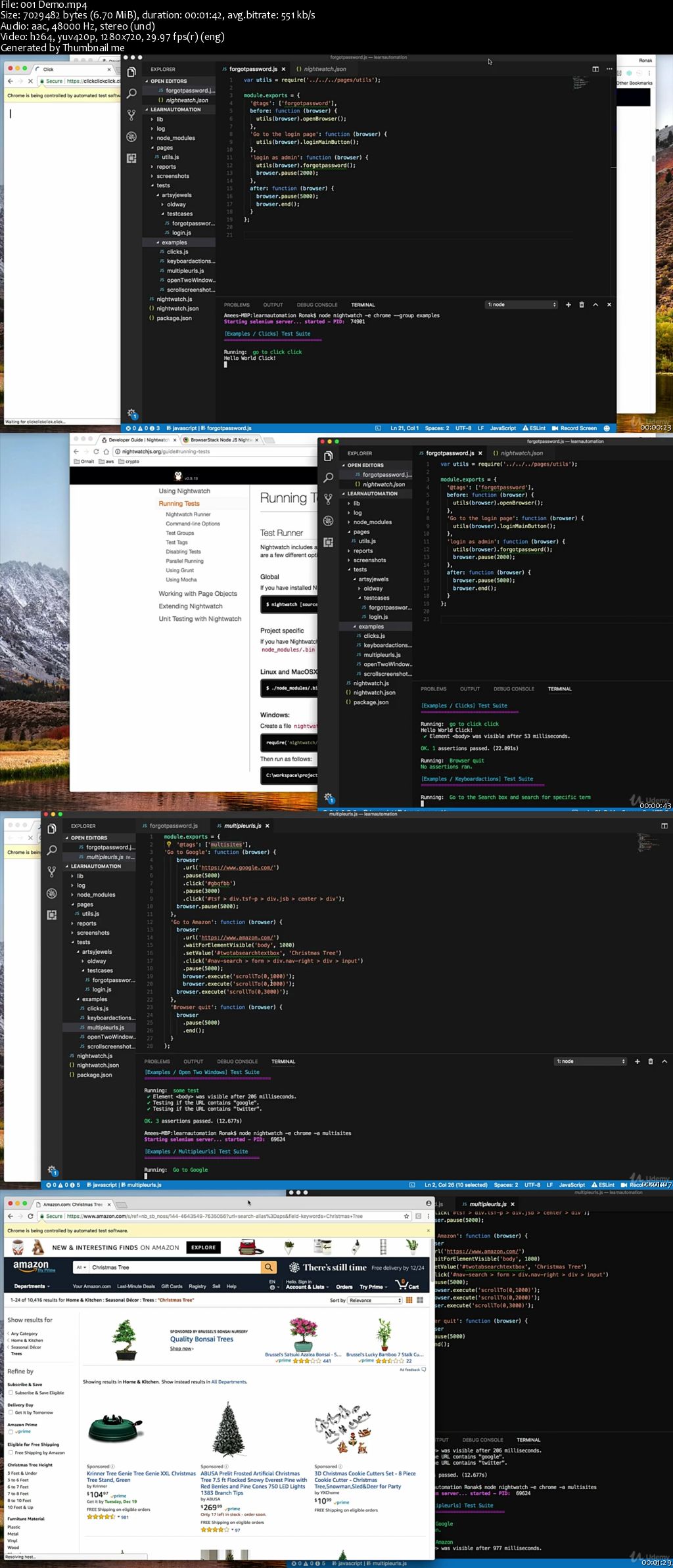
Task: Open '1: node' terminal dropdown in 00:00:23 frame
Action: coord(522,305)
